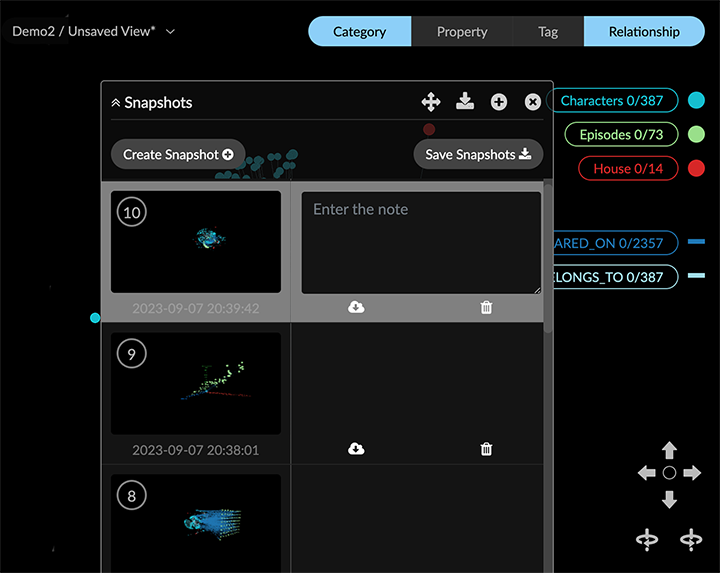Image resolution: width=720 pixels, height=573 pixels.
Task: Toggle the House 0/14 category filter
Action: 627,168
